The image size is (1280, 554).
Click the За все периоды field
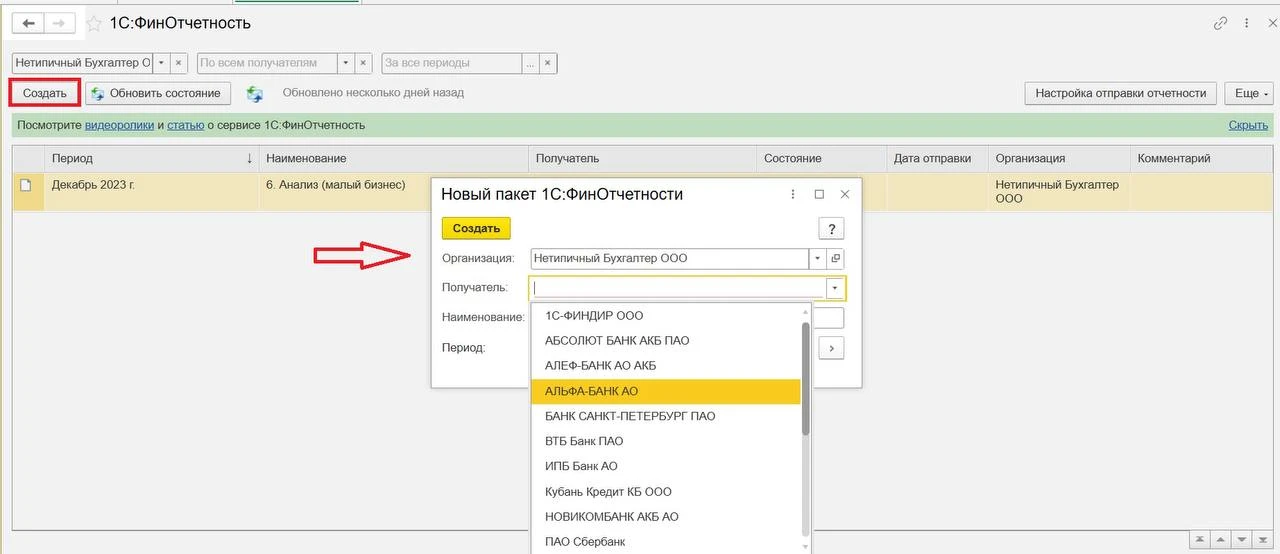(452, 63)
